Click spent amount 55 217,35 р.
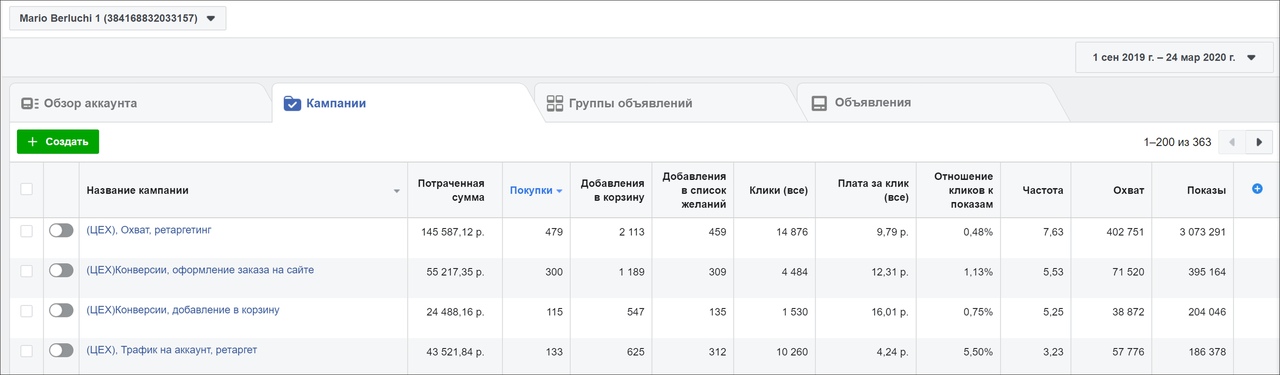 coord(455,272)
